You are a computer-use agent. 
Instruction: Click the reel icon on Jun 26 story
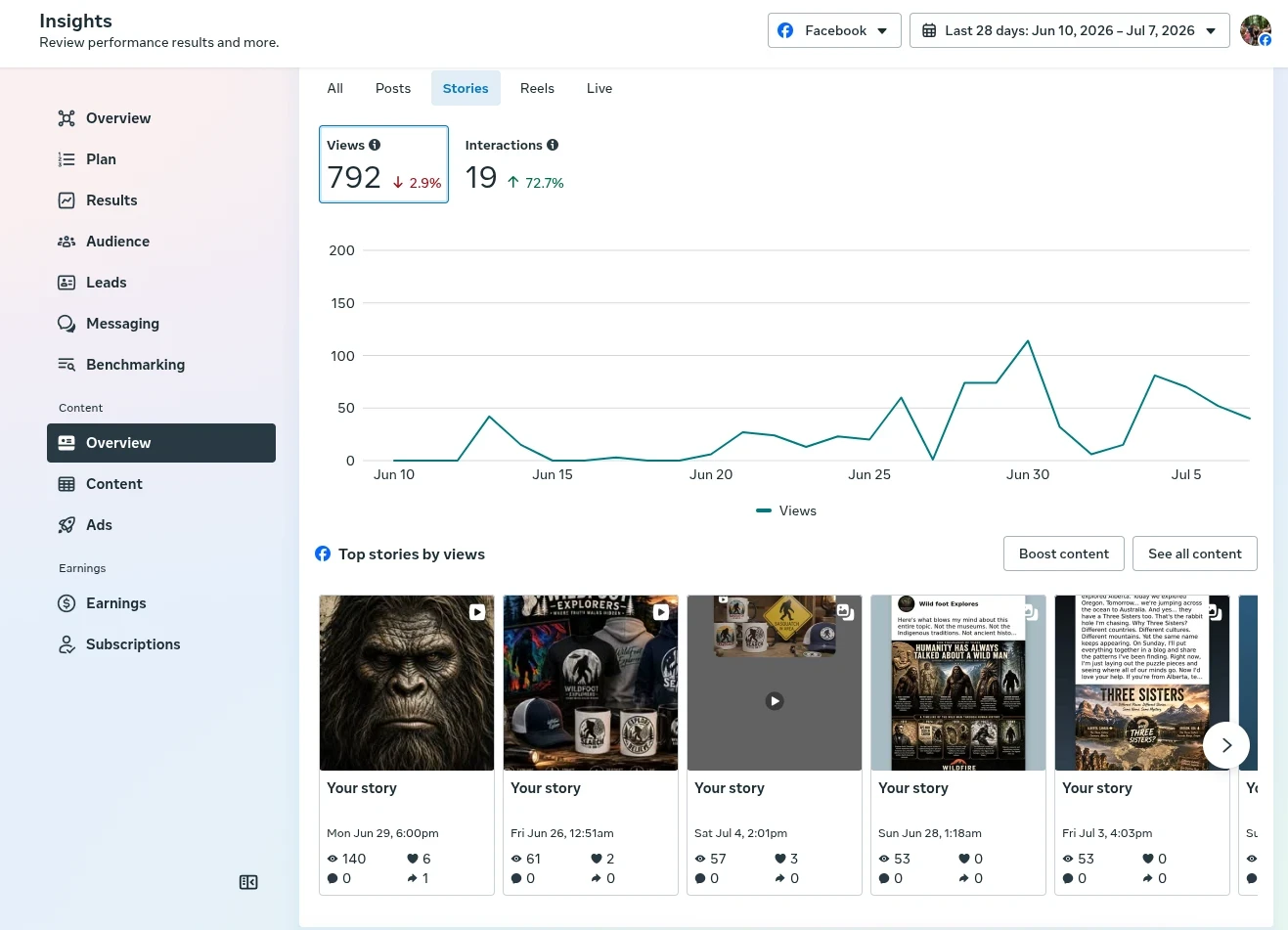tap(661, 612)
